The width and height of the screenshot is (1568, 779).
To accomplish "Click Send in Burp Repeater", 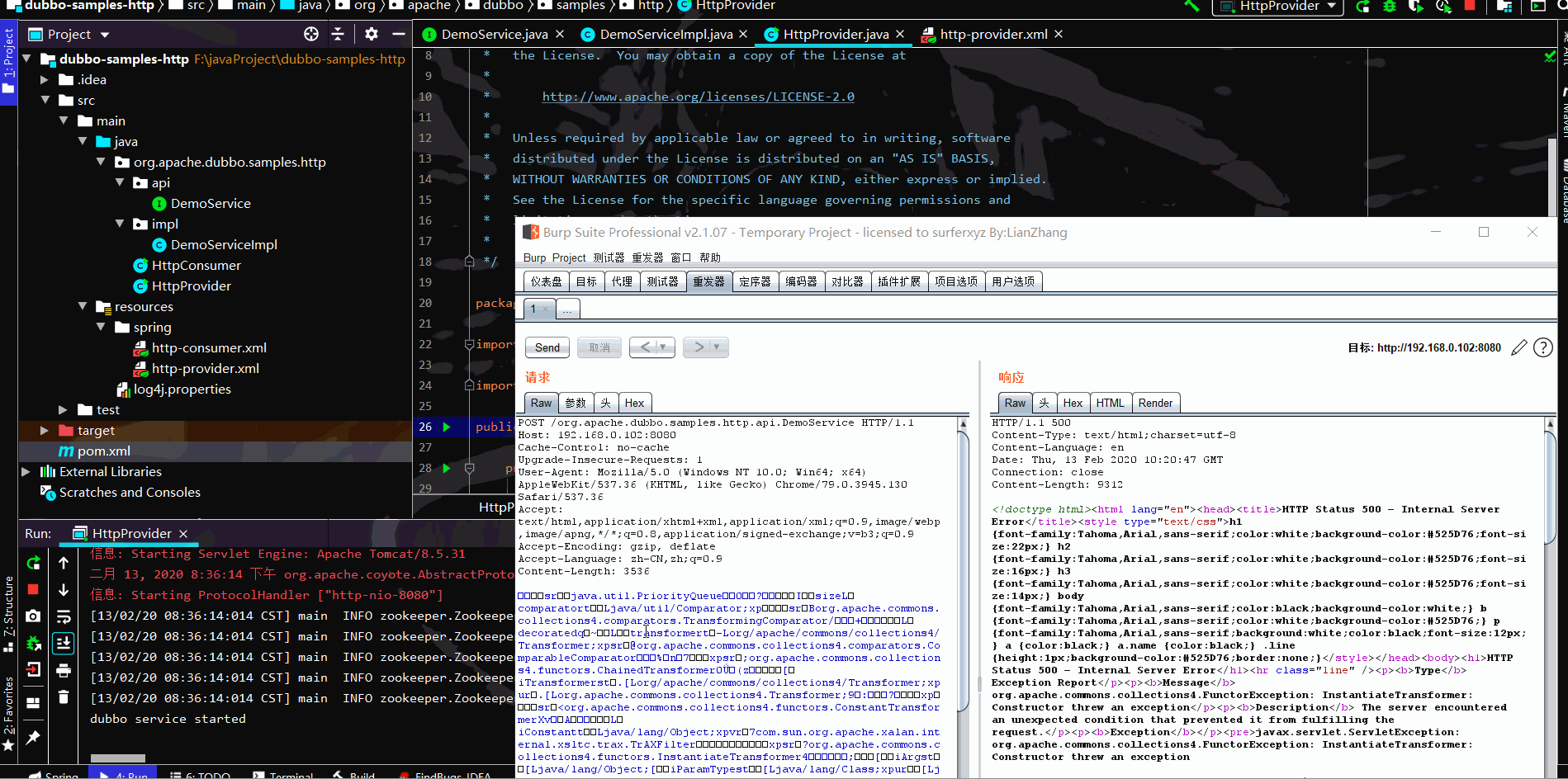I will (x=547, y=347).
